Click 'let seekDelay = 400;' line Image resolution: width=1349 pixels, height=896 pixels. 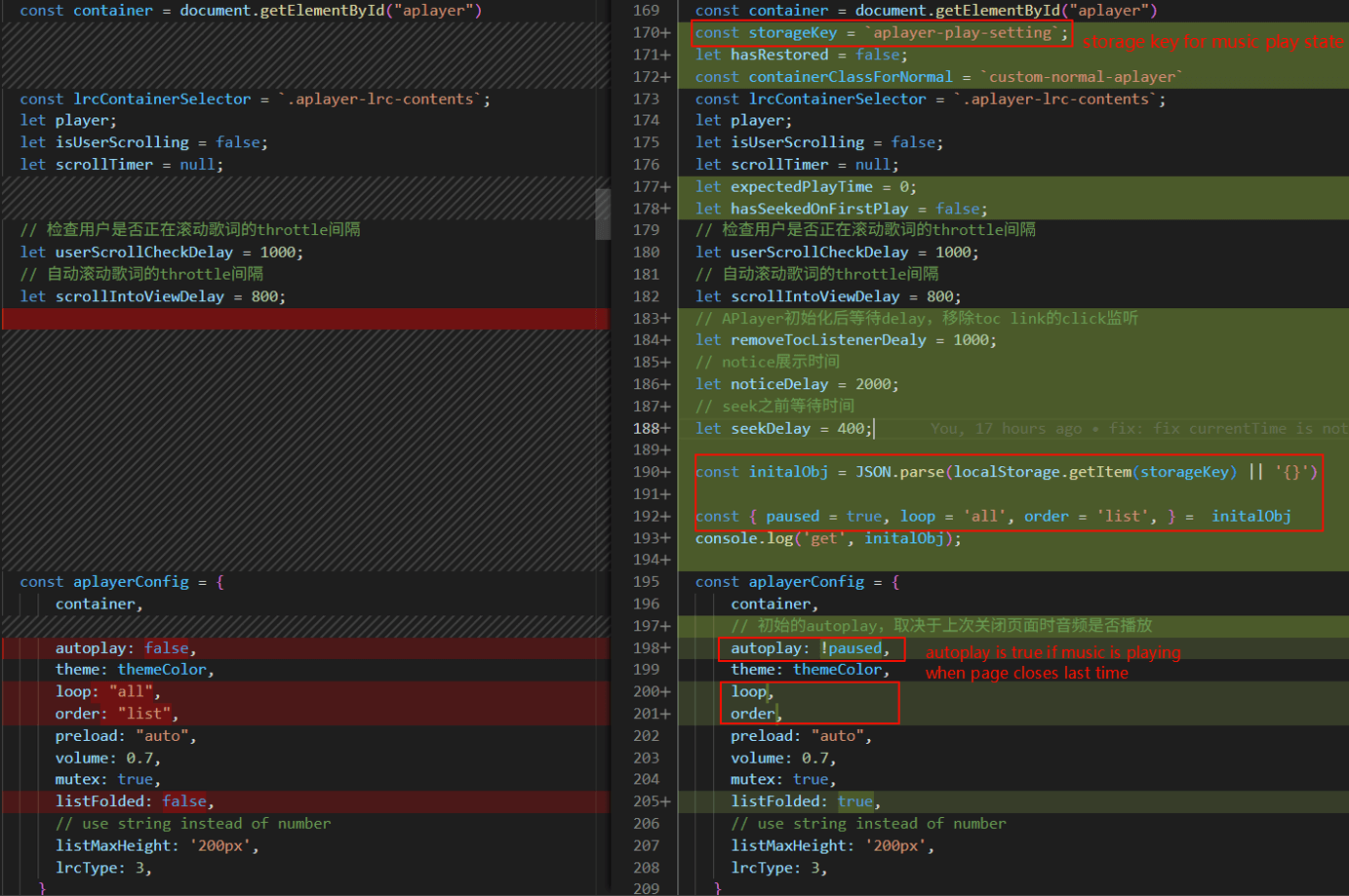[784, 428]
